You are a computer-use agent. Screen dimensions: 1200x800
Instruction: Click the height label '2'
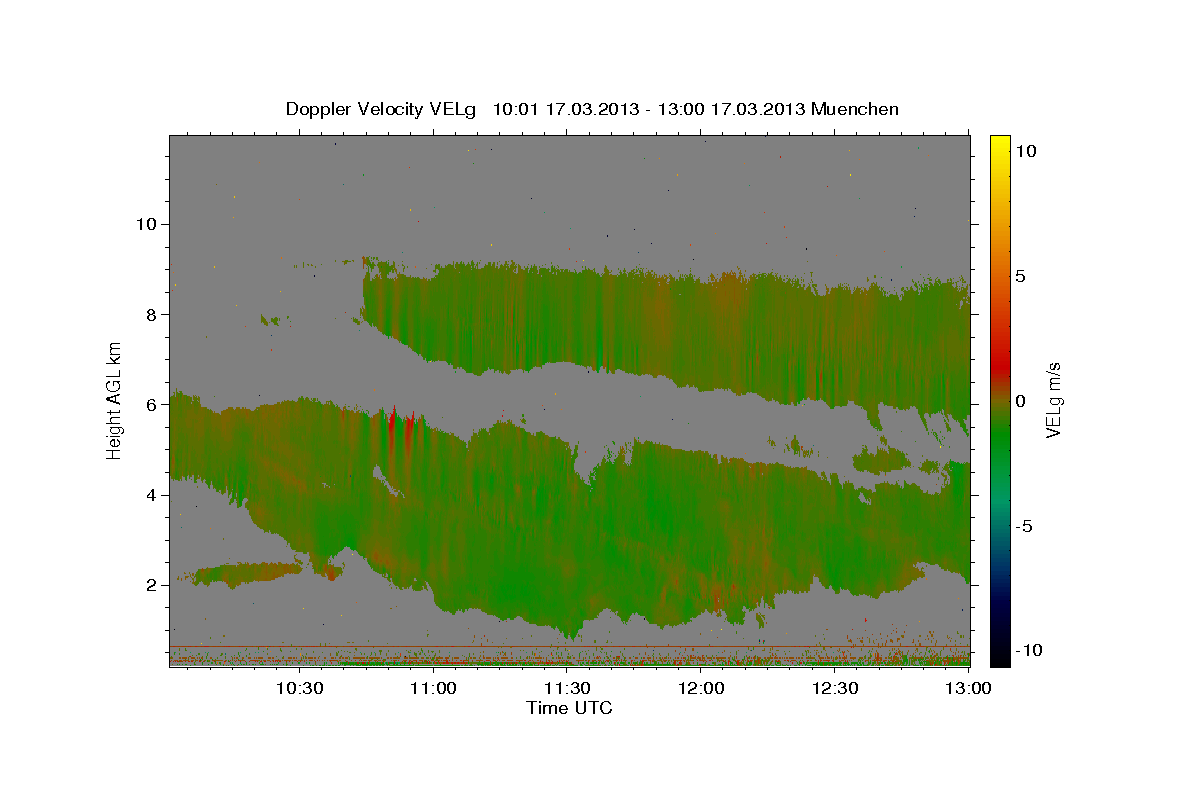point(150,585)
